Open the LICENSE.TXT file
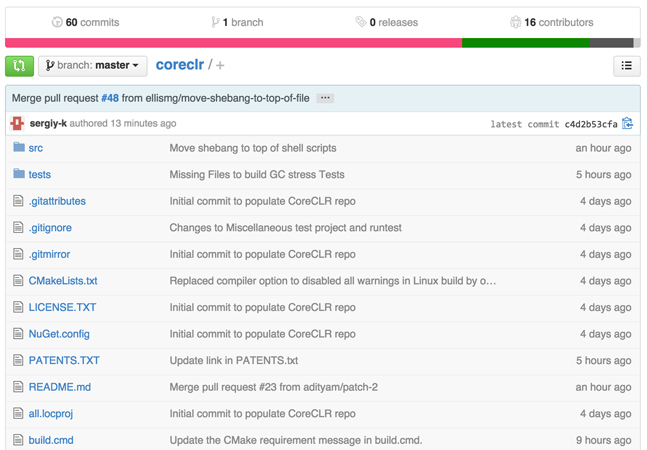Screen dimensions: 647x450 pos(62,307)
